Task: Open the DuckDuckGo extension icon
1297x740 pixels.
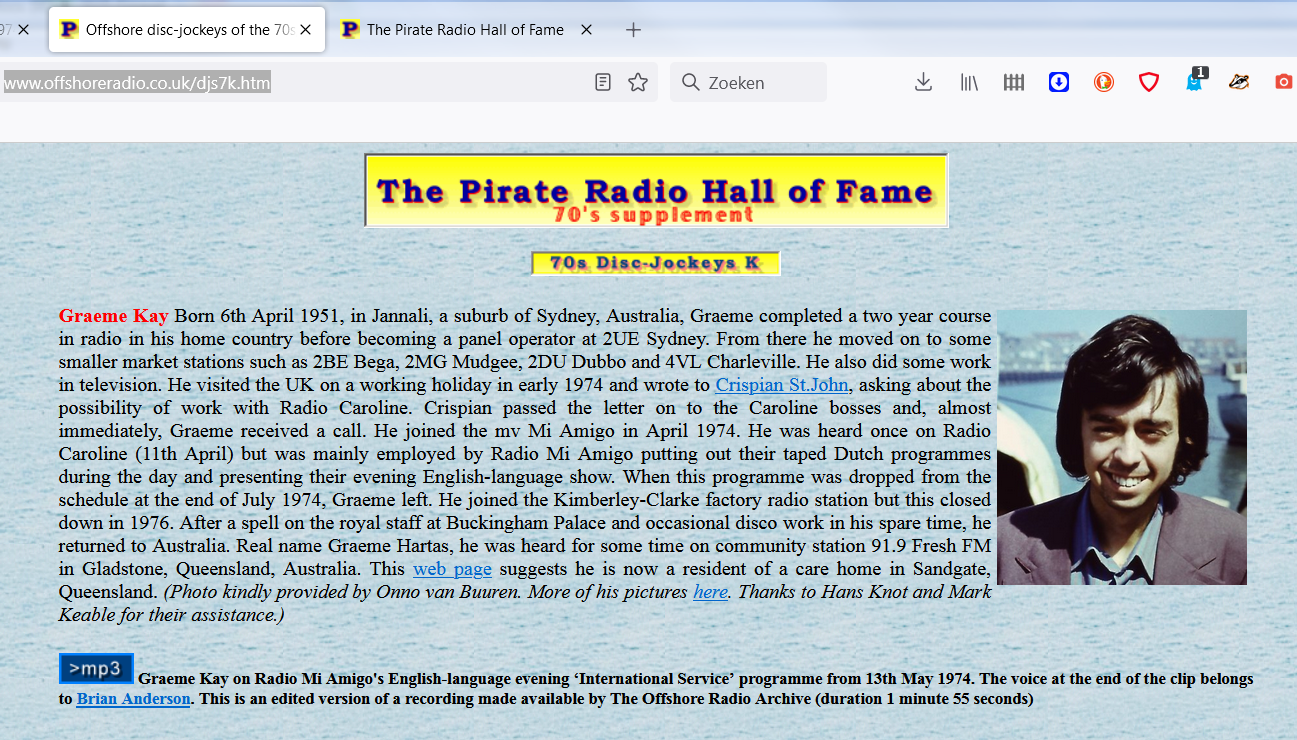Action: coord(1104,82)
